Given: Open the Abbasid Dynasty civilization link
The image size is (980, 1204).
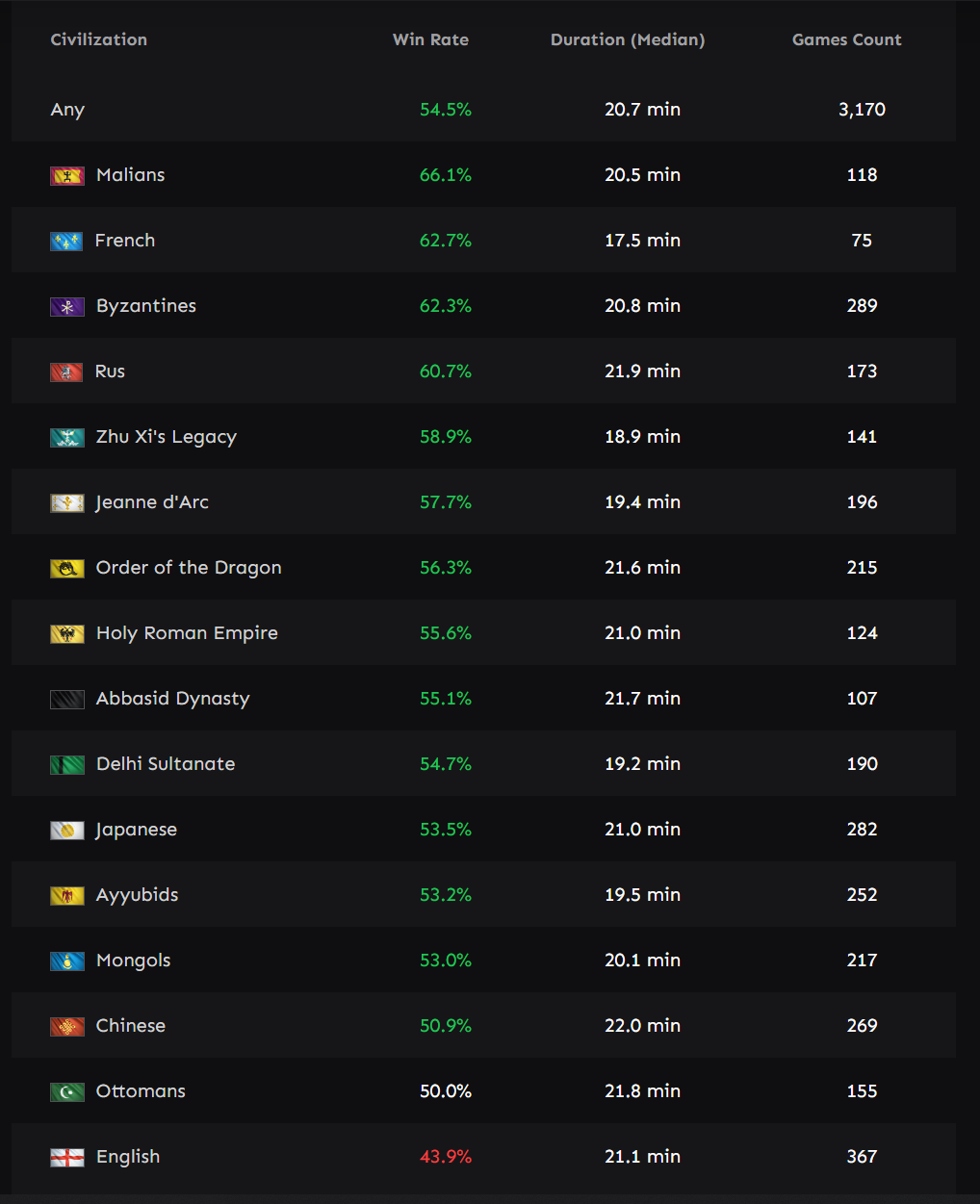Looking at the screenshot, I should [172, 699].
